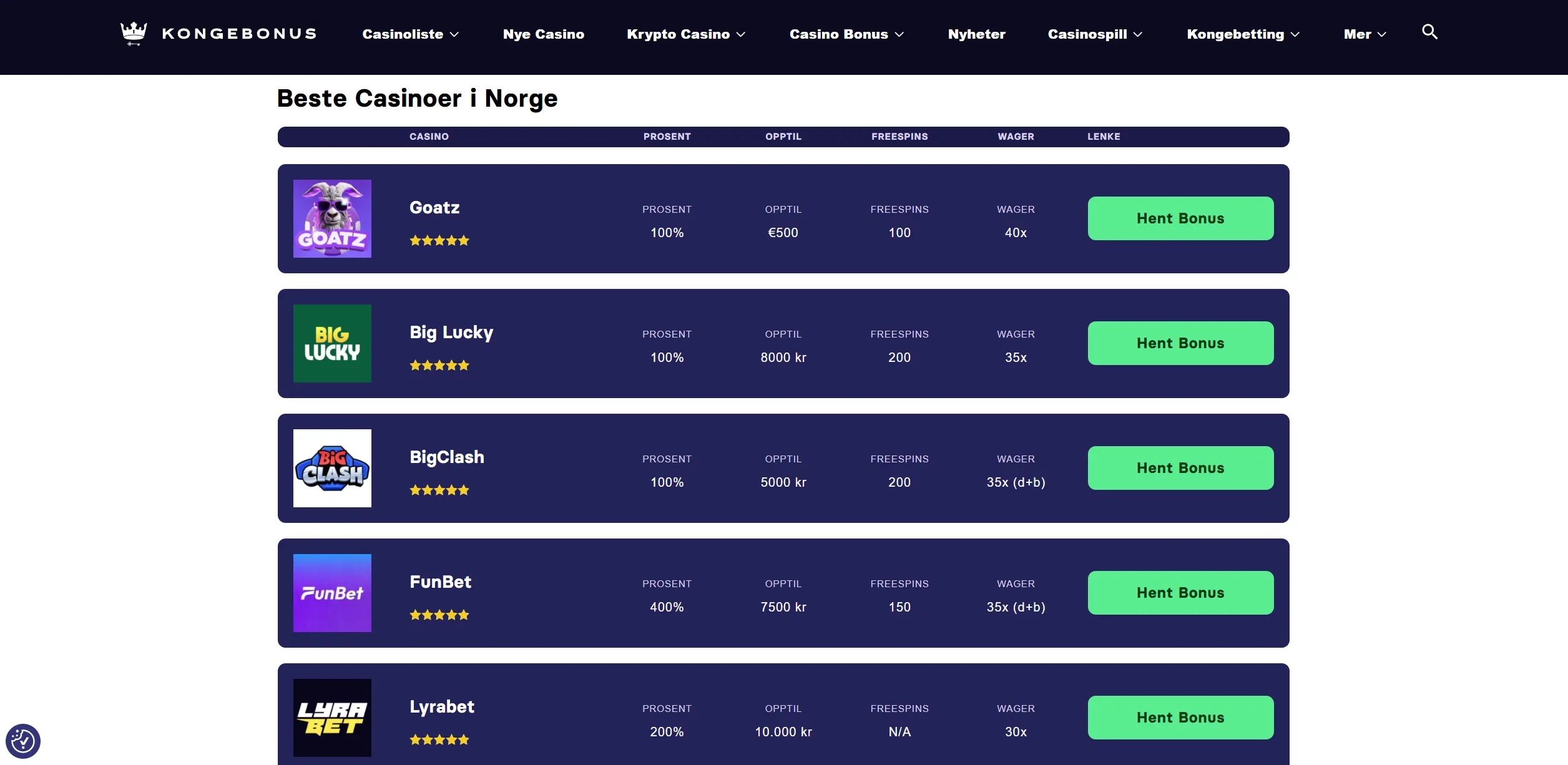Image resolution: width=1568 pixels, height=765 pixels.
Task: Expand the Casinoliste dropdown menu
Action: tap(411, 34)
